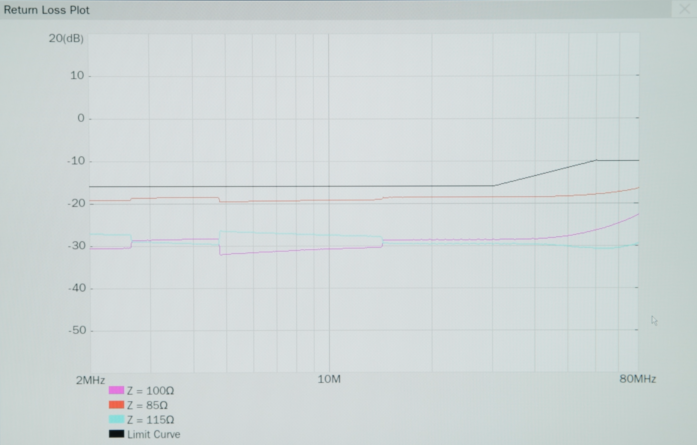Click the 20(dB) y-axis top label

(66, 38)
